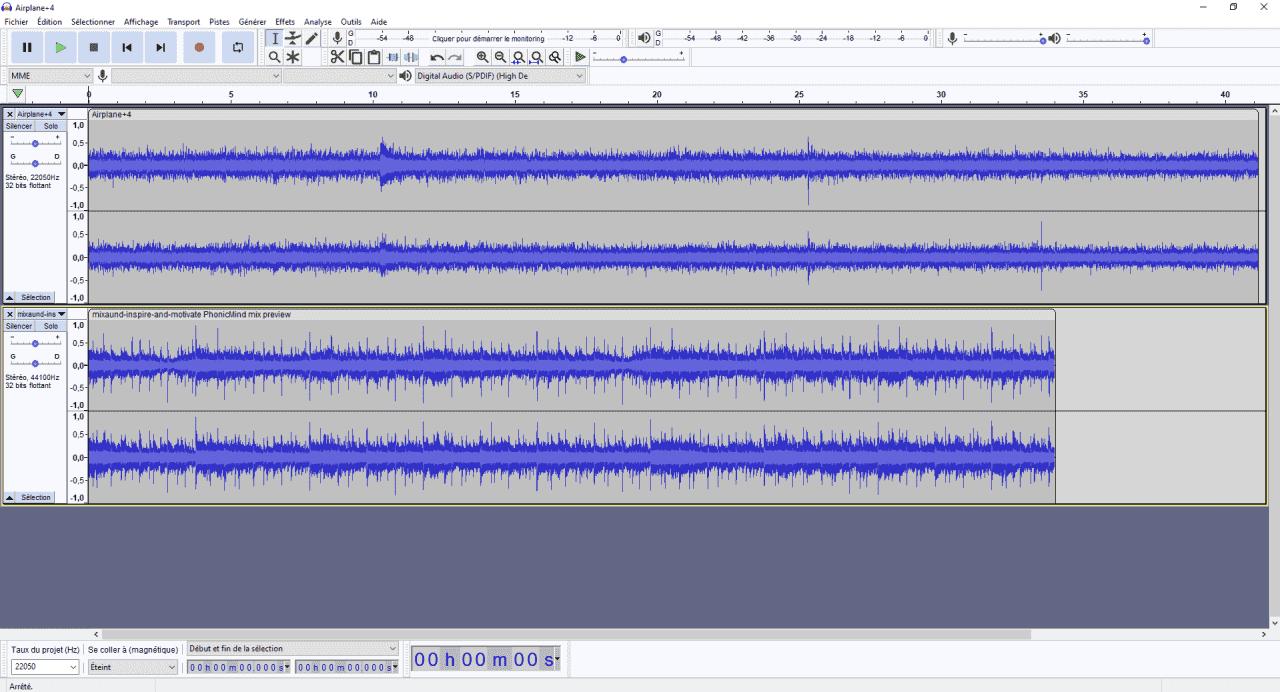Start monitoring by clicking the recording meter
The image size is (1280, 692).
click(490, 38)
